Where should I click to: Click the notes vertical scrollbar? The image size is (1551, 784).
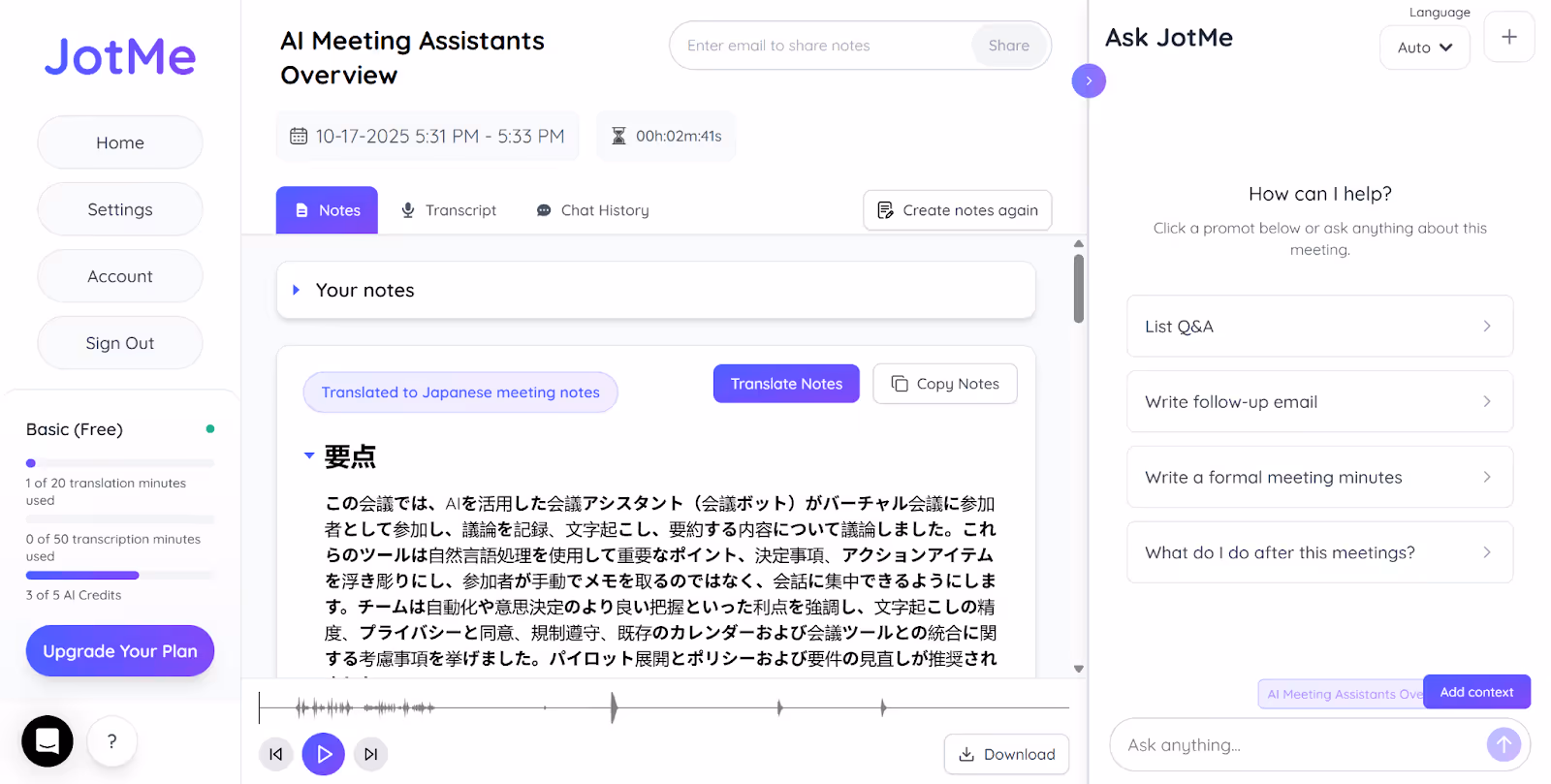coord(1079,288)
